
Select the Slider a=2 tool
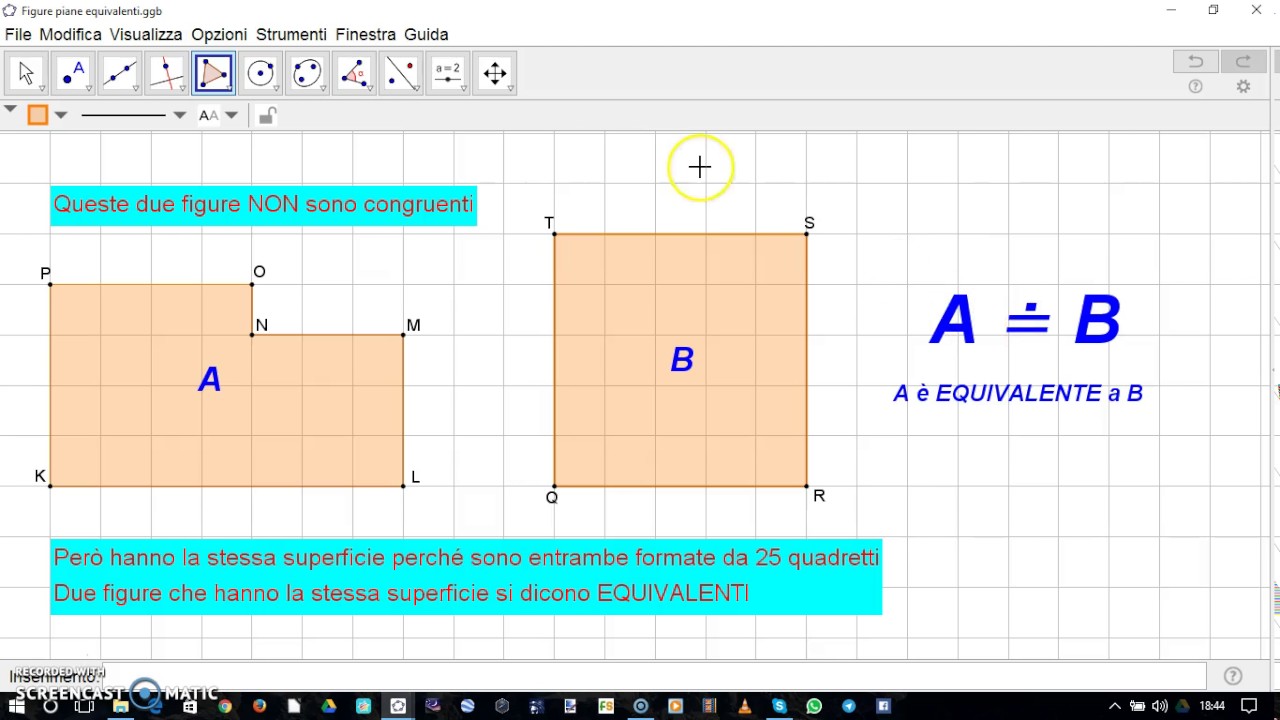click(449, 74)
